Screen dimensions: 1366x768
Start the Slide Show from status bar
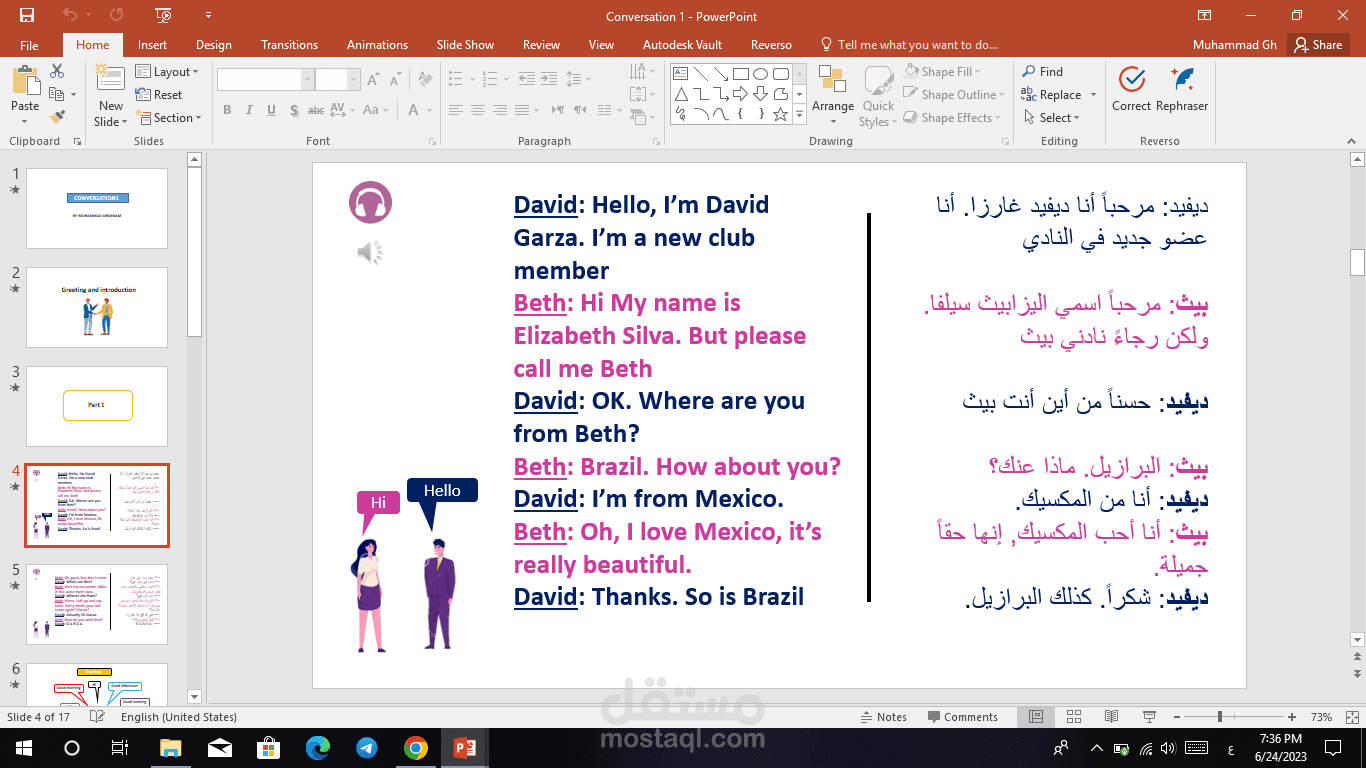coord(1148,717)
